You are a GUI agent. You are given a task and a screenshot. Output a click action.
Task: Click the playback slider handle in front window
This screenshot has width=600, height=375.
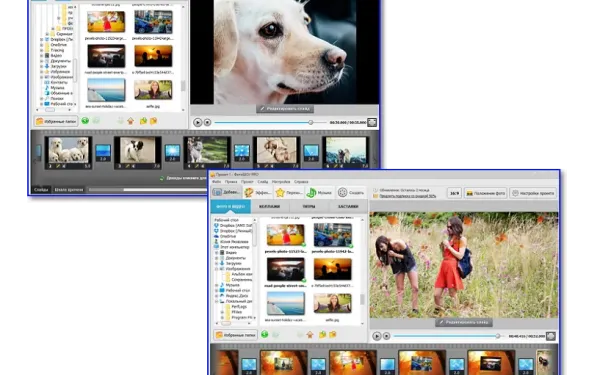point(498,336)
